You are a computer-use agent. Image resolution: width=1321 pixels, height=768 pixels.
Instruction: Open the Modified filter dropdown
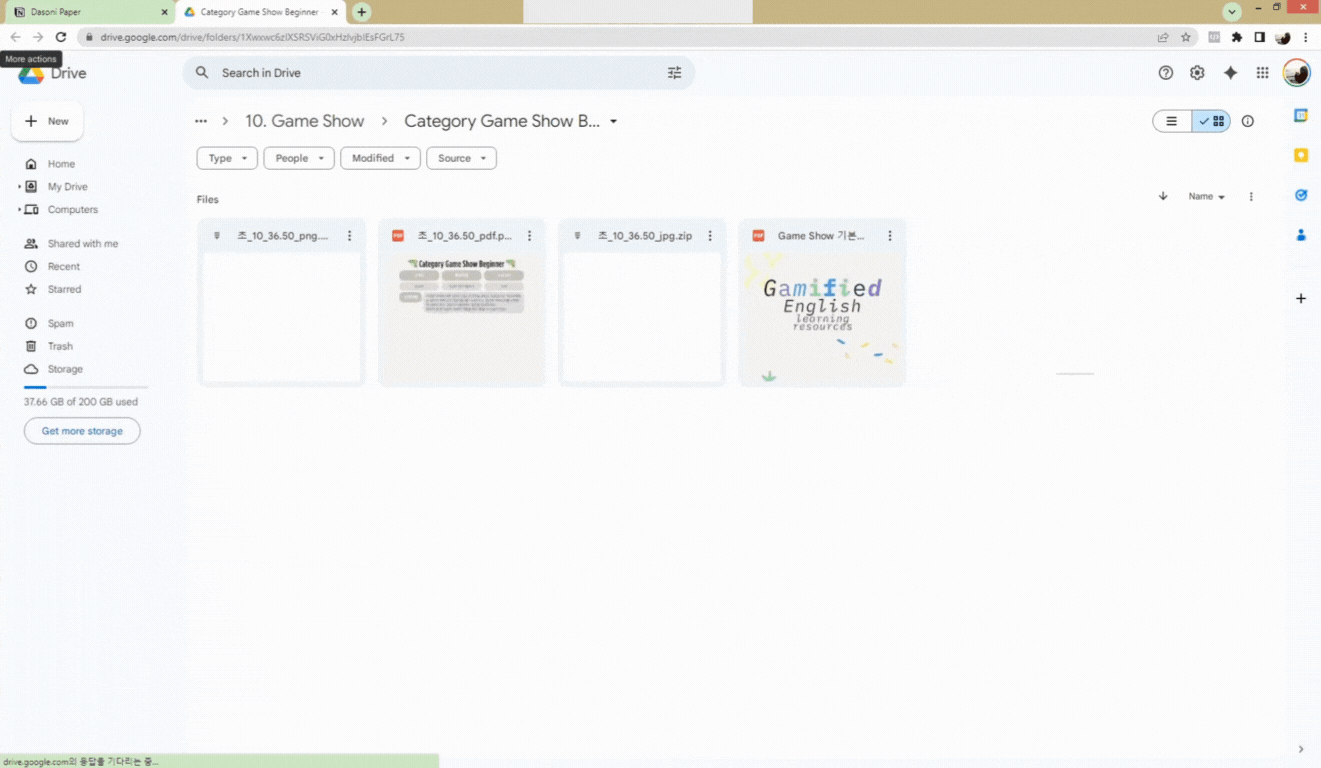380,158
